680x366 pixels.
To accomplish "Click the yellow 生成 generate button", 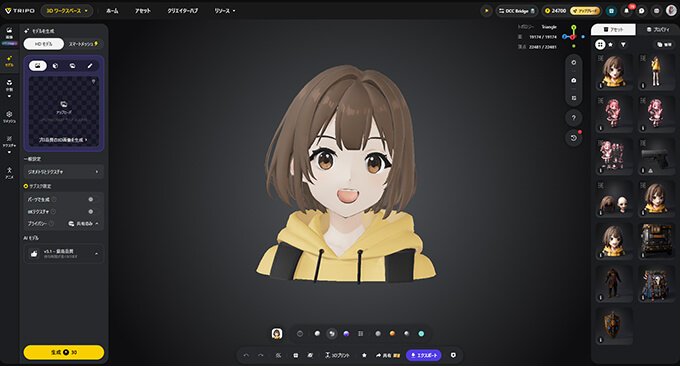I will point(64,352).
